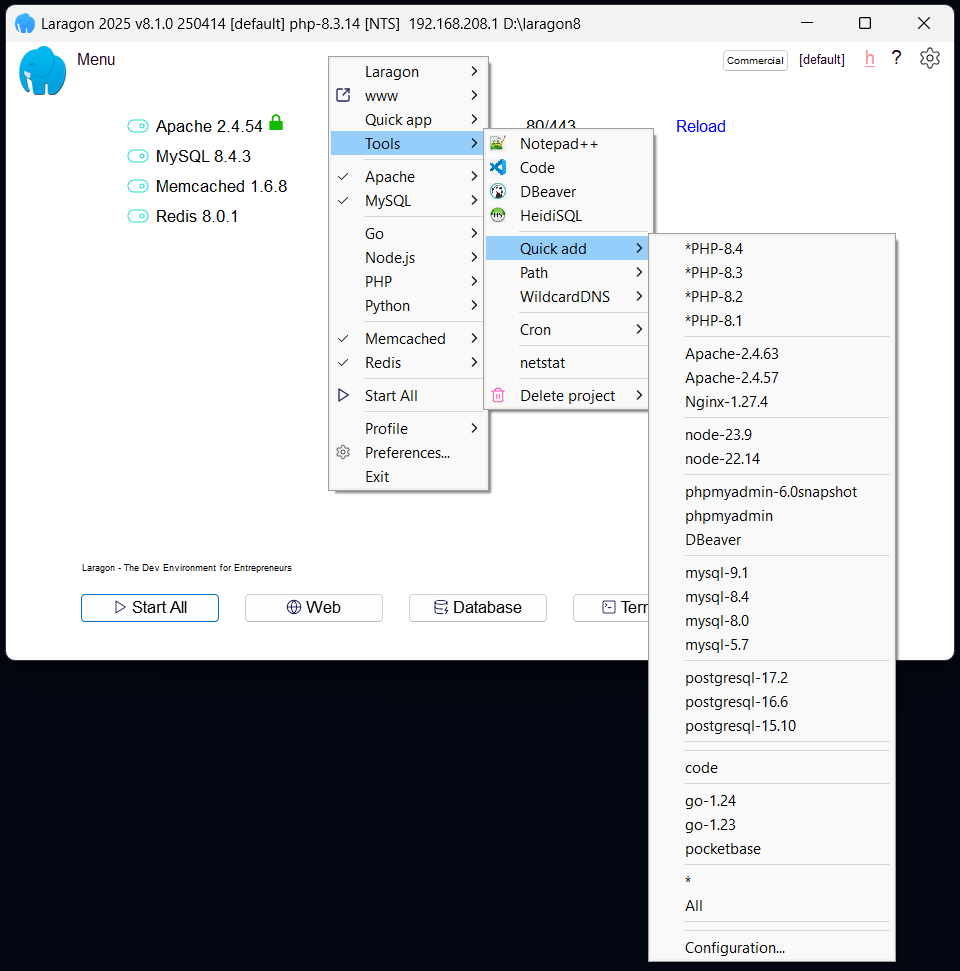The height and width of the screenshot is (971, 960).
Task: Open settings via the gear icon
Action: click(x=929, y=58)
